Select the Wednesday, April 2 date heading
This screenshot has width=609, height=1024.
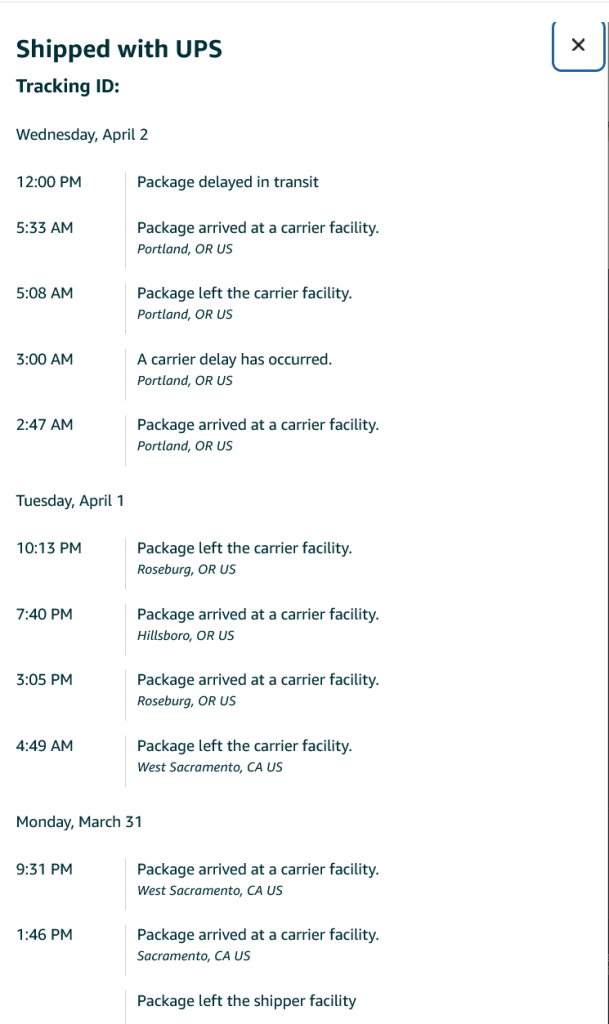(x=82, y=135)
